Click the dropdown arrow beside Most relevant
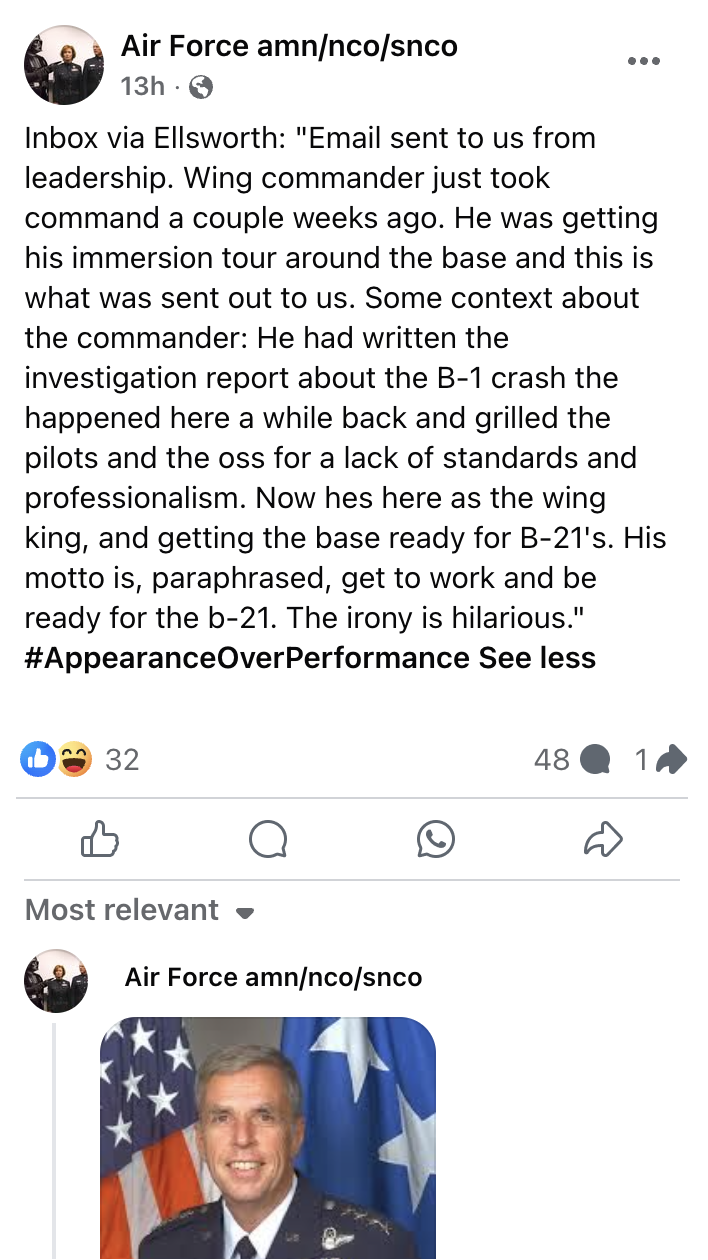The width and height of the screenshot is (708, 1260). [x=245, y=913]
